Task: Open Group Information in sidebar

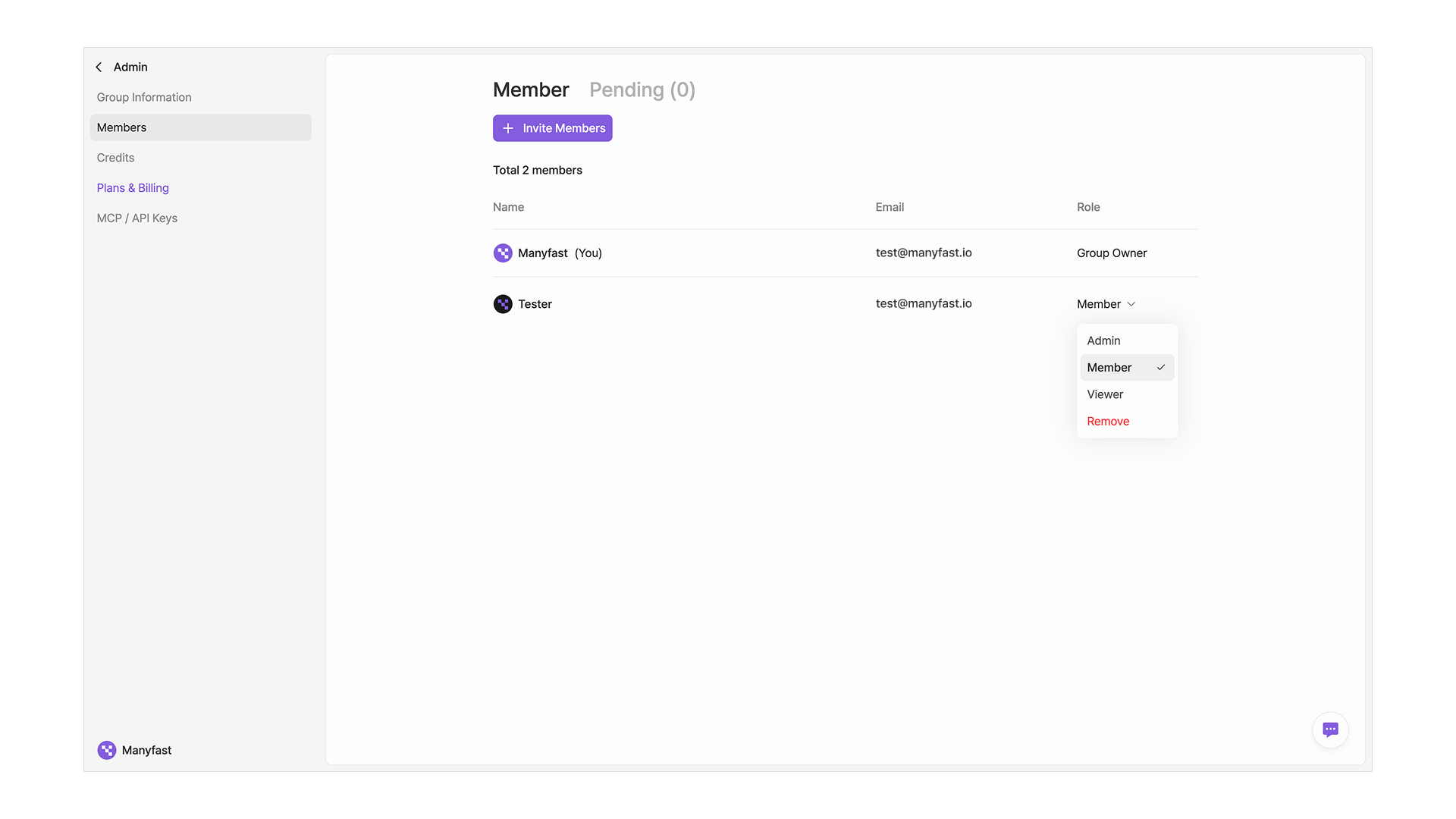Action: (x=144, y=97)
